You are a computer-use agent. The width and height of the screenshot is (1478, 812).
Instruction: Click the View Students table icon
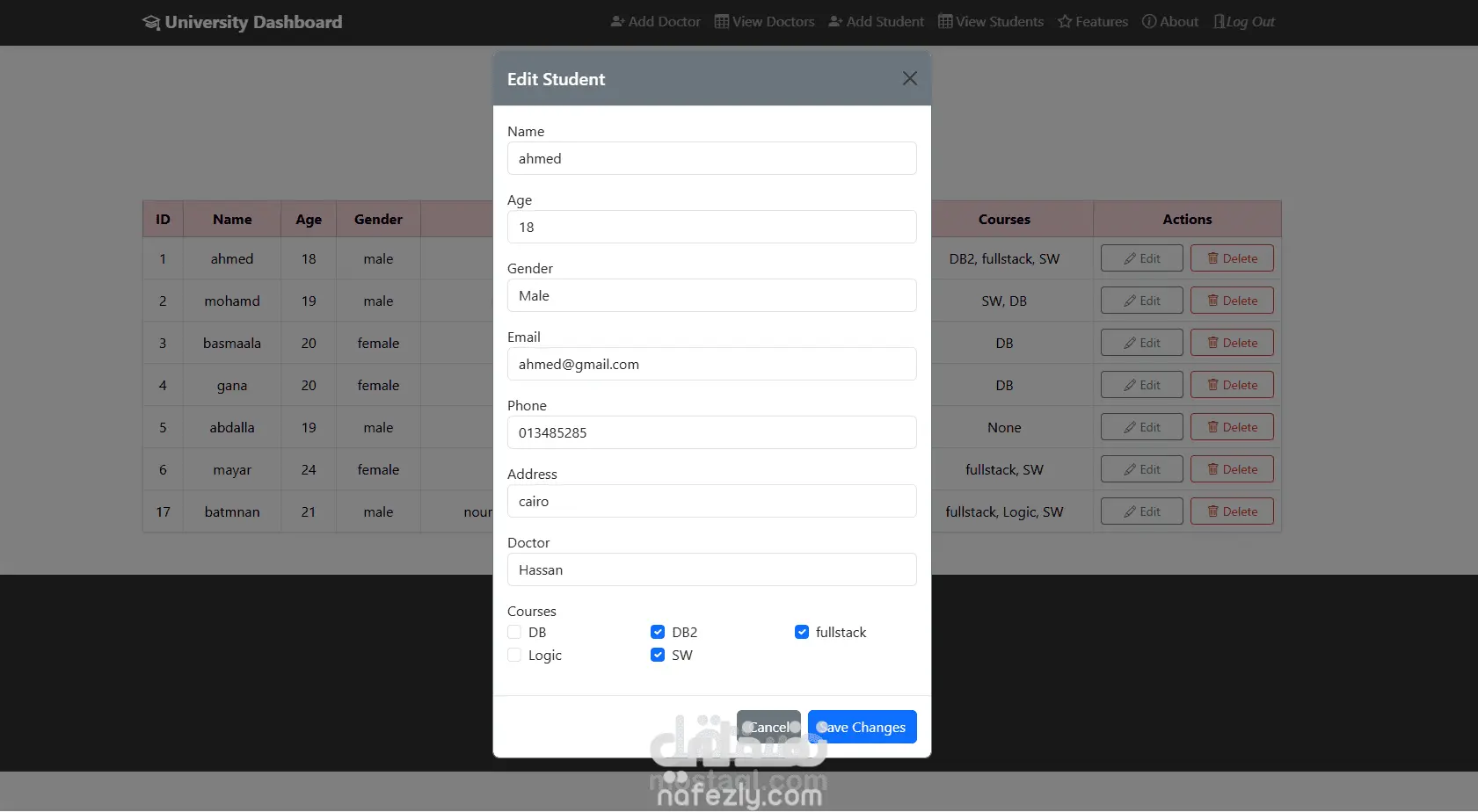click(945, 21)
